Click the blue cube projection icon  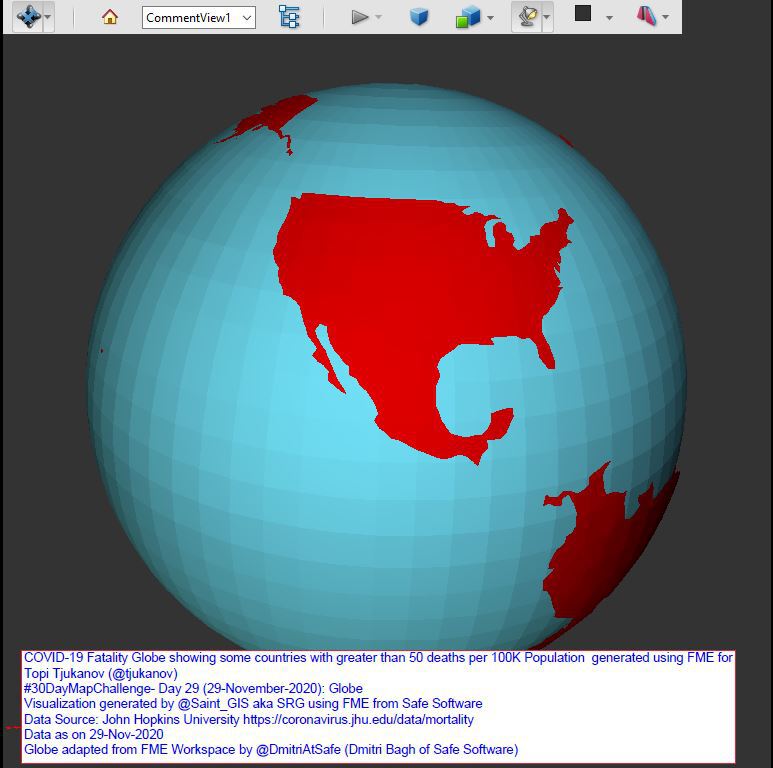[x=419, y=17]
